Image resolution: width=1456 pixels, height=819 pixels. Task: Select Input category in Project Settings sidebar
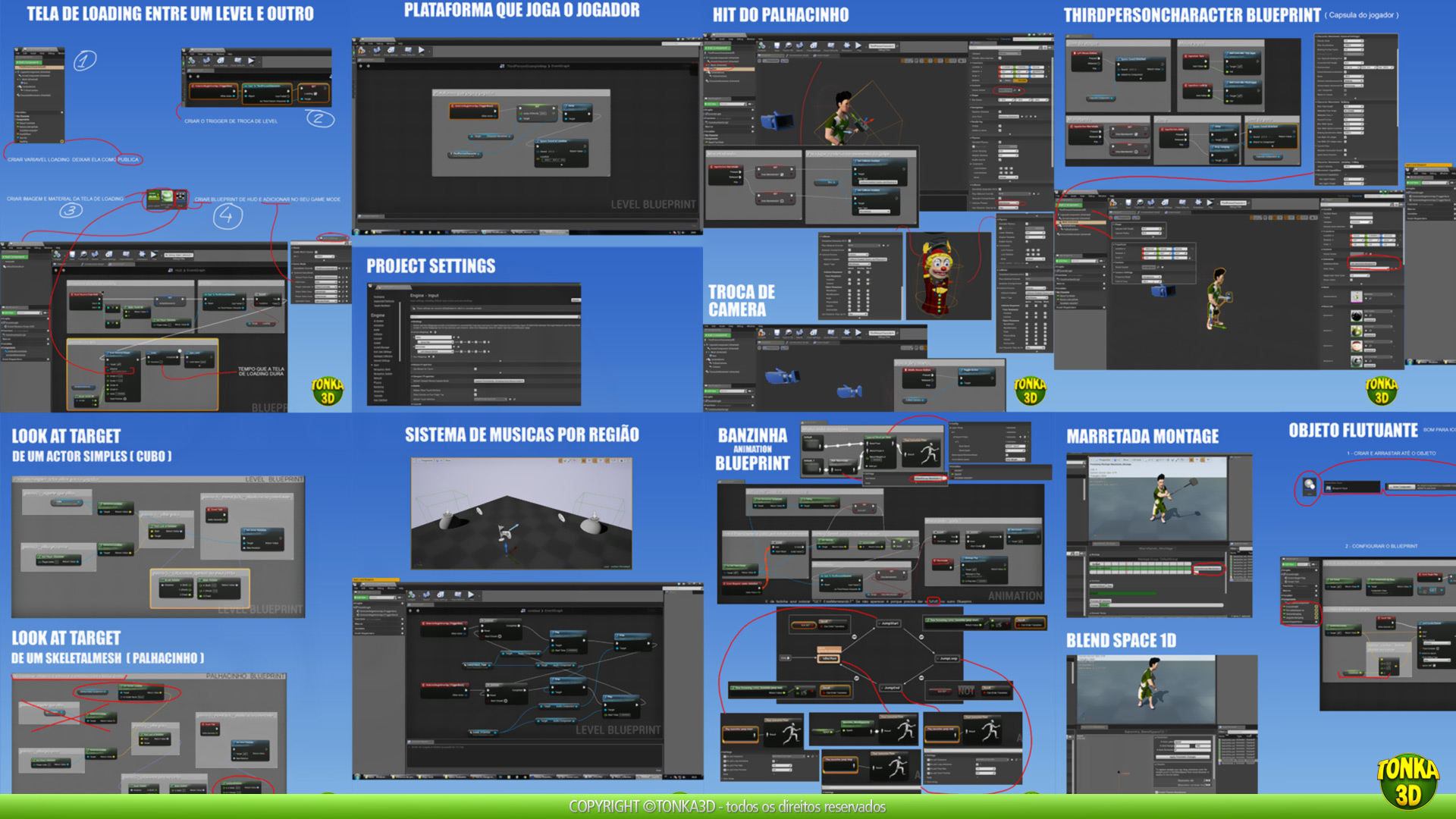[x=376, y=365]
